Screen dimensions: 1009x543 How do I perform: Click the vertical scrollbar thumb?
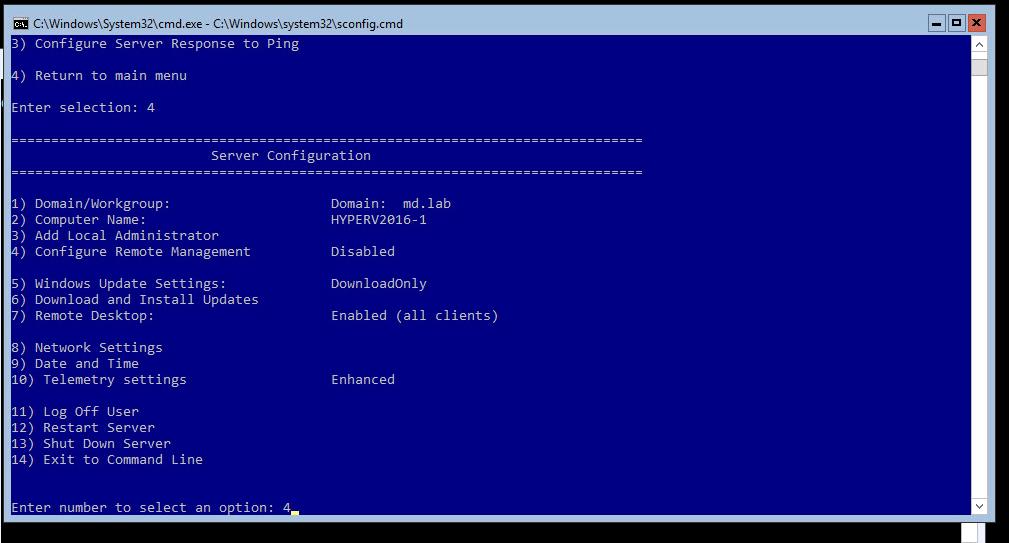coord(979,68)
